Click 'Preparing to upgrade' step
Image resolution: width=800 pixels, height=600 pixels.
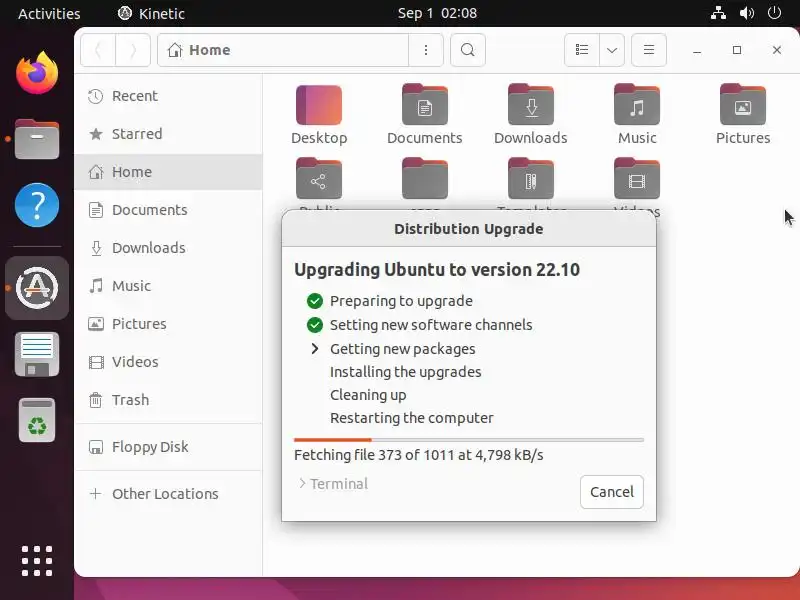pyautogui.click(x=401, y=301)
